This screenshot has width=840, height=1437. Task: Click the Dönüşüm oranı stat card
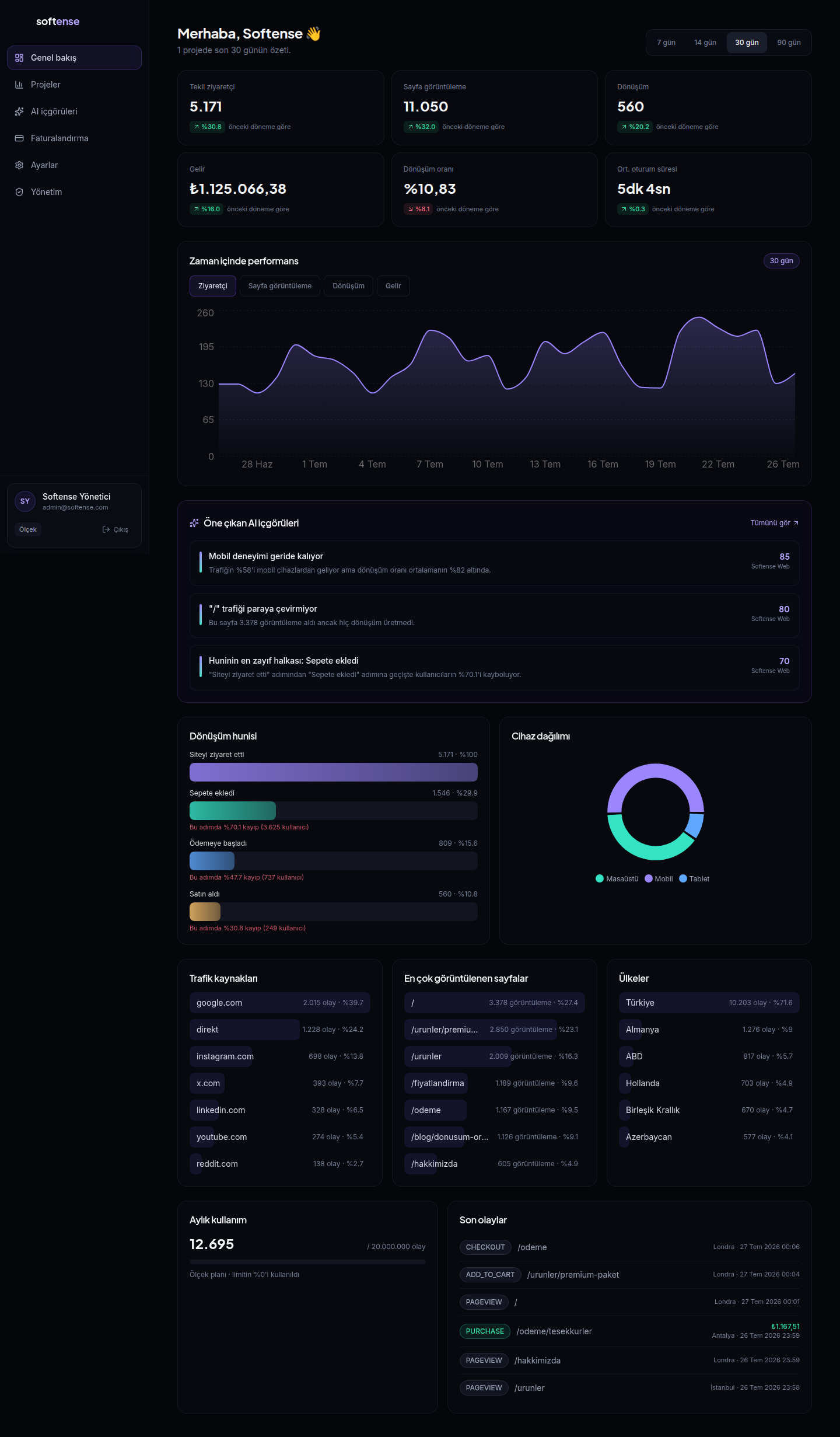tap(495, 190)
